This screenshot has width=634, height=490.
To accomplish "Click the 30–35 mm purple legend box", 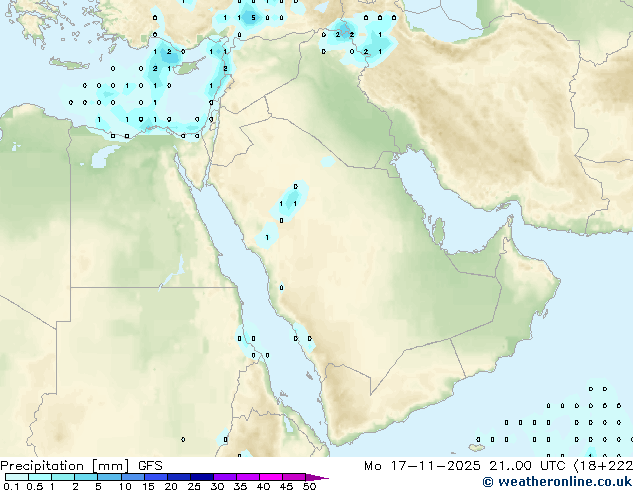I will [225, 477].
